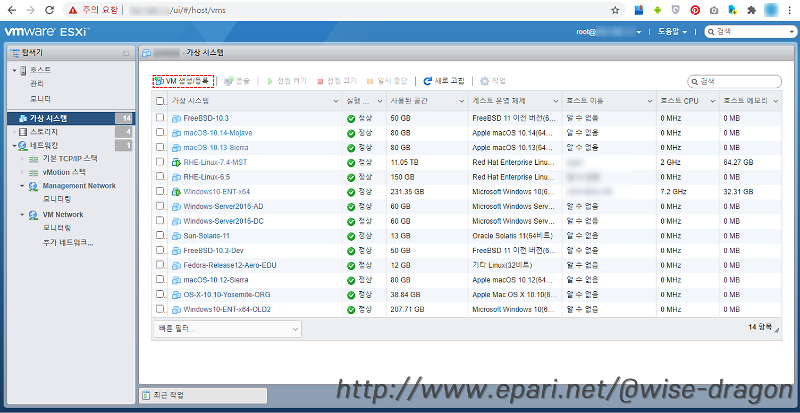The image size is (800, 413).
Task: Open 가상 시스템 column header dropdown arrow
Action: tap(336, 101)
